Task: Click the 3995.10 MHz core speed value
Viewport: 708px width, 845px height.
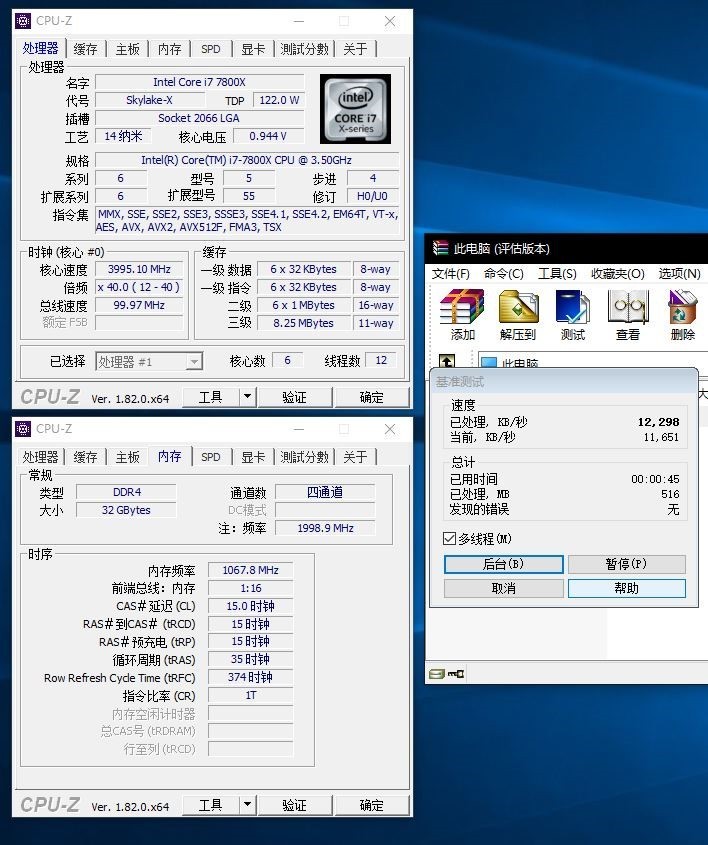Action: tap(139, 269)
